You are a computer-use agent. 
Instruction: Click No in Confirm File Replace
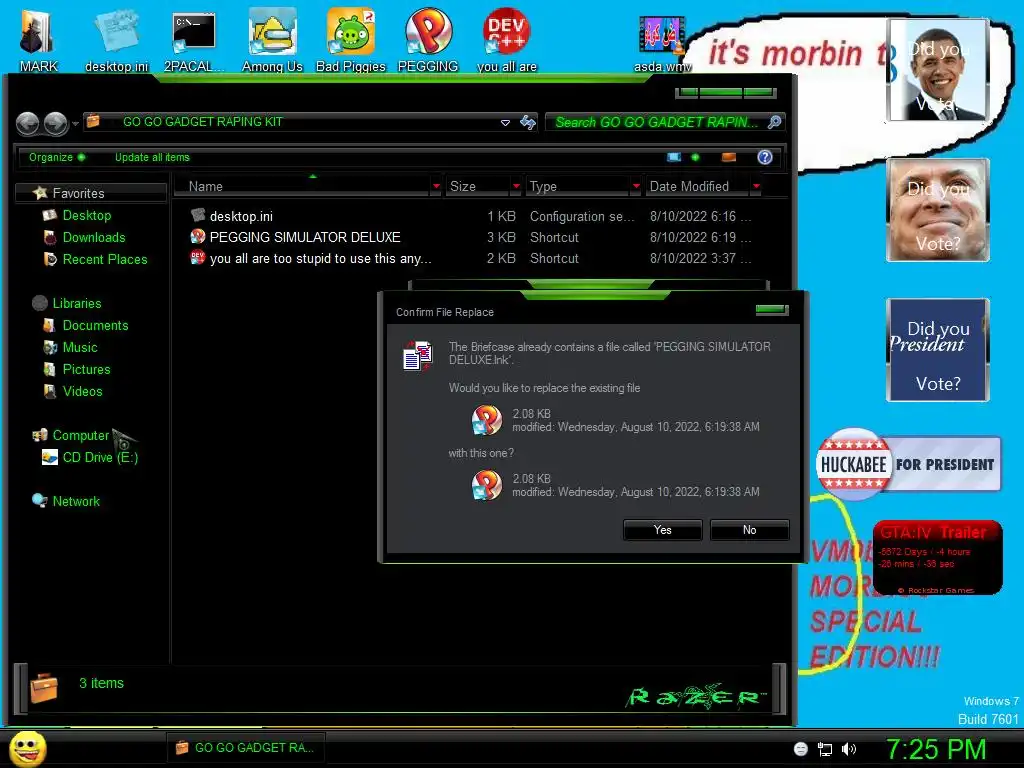(750, 530)
